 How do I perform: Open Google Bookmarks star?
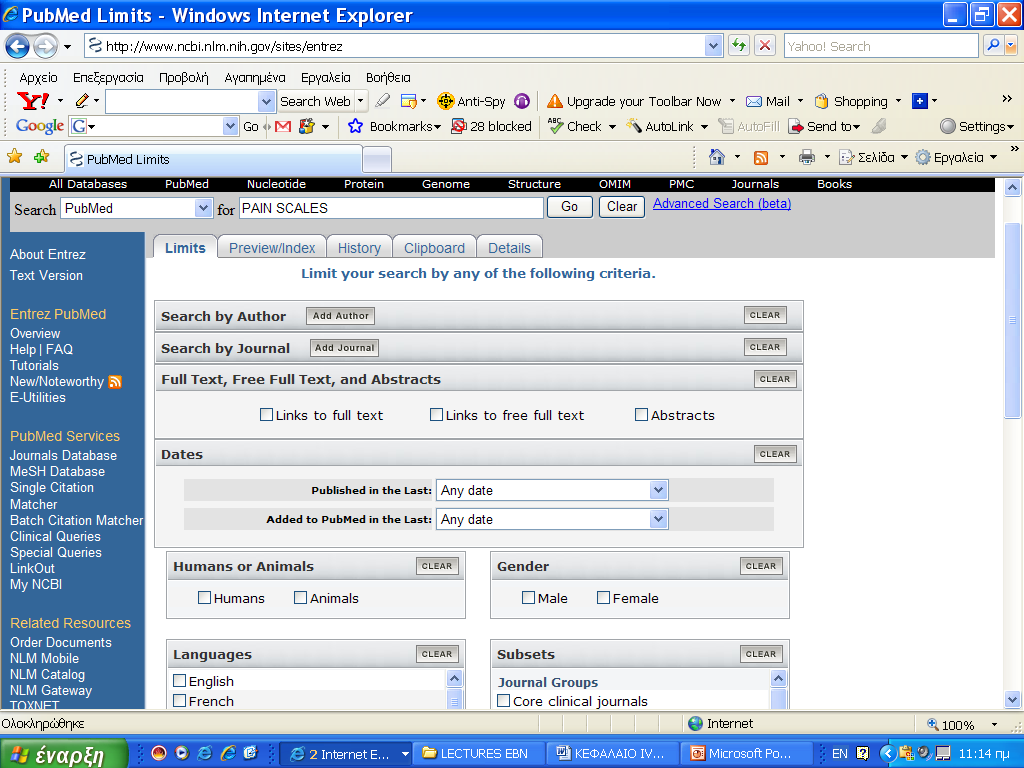tap(355, 126)
